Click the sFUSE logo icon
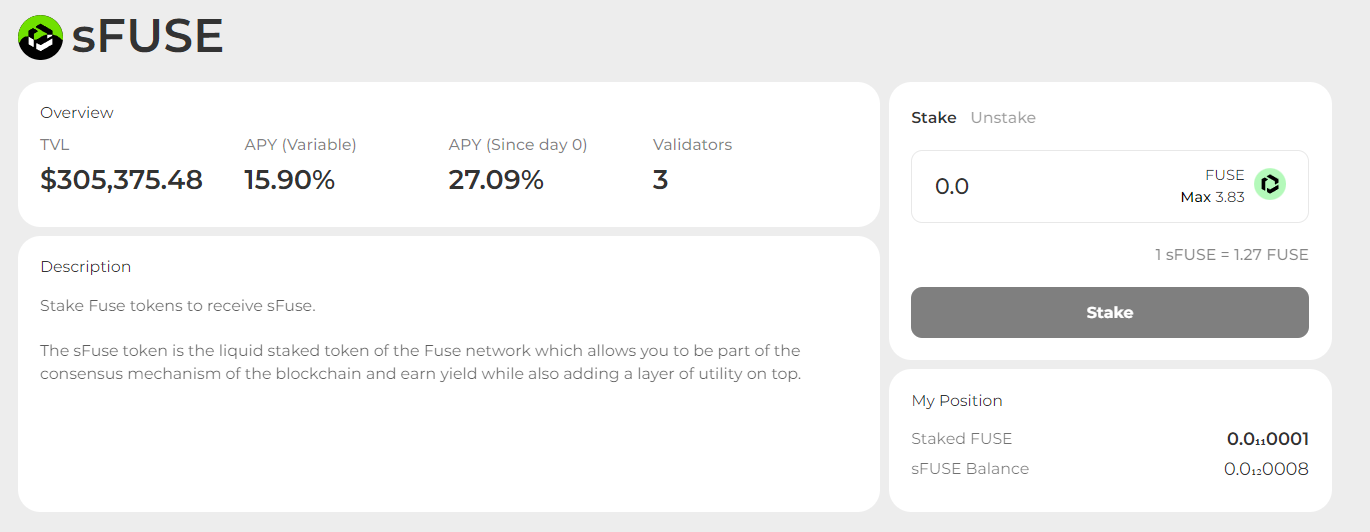The width and height of the screenshot is (1370, 532). 41,37
